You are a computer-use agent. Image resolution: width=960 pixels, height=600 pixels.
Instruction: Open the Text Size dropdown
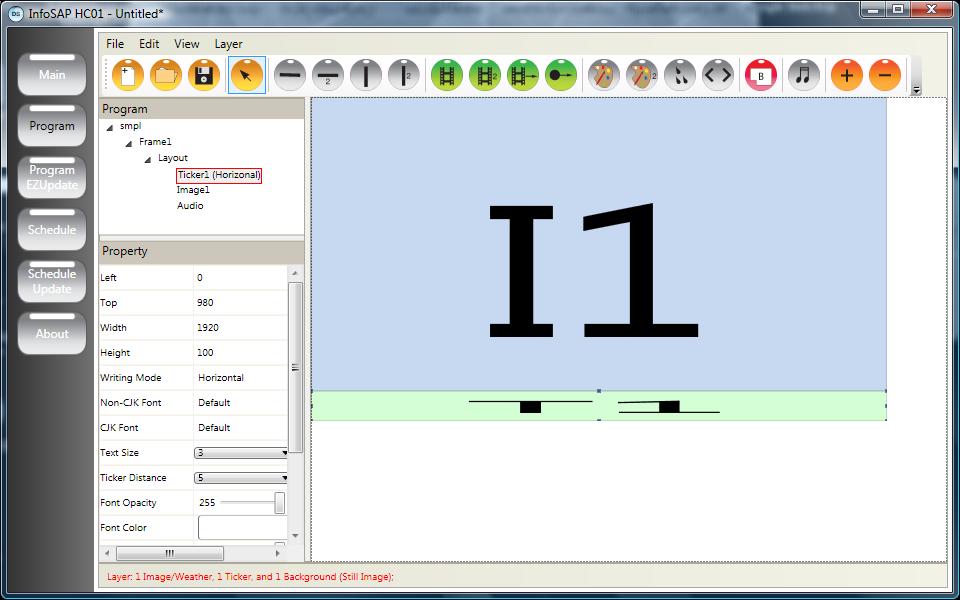click(x=242, y=453)
